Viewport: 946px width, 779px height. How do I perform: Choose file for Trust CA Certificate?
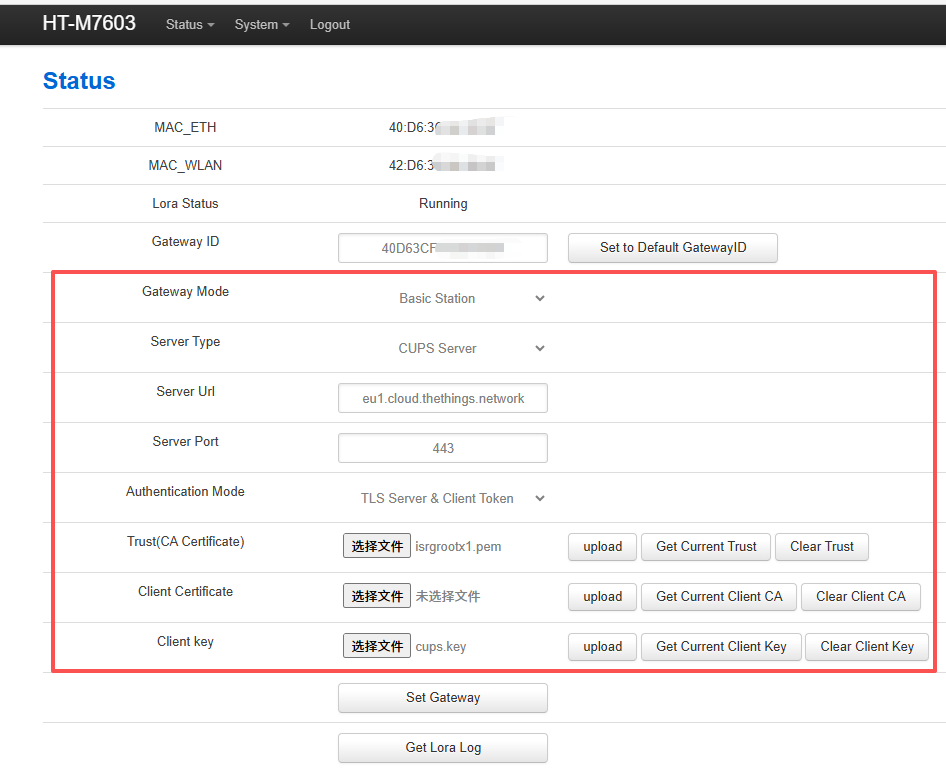click(377, 546)
